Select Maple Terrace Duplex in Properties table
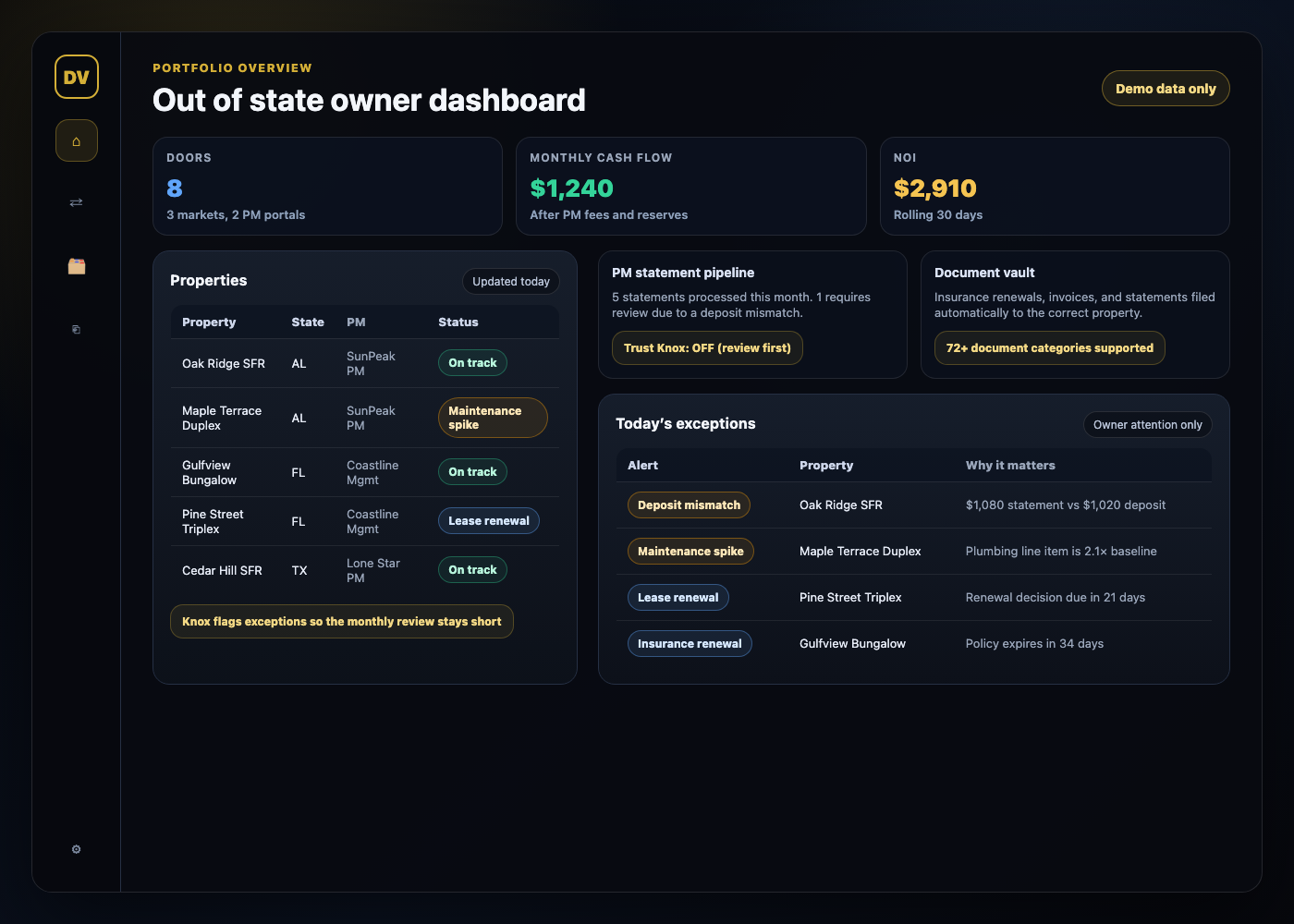 tap(222, 419)
